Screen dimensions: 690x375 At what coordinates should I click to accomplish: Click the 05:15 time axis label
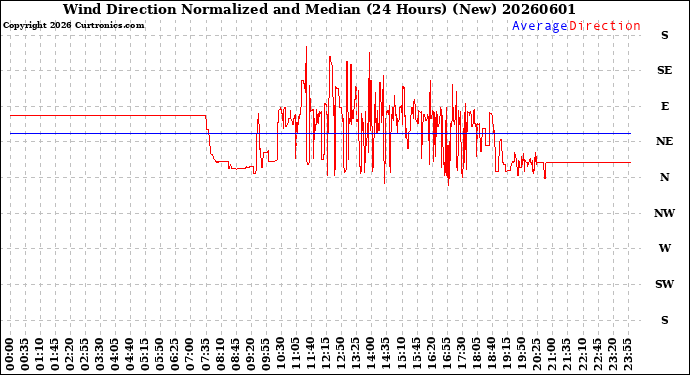click(145, 355)
